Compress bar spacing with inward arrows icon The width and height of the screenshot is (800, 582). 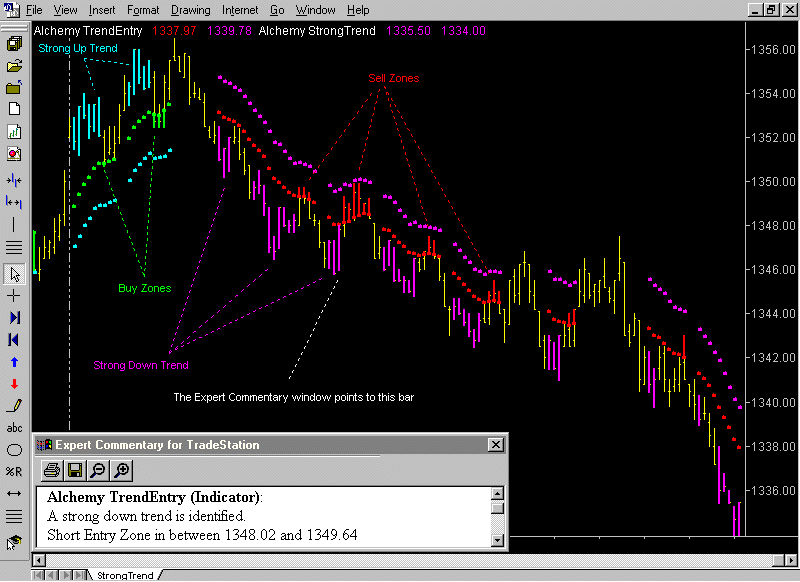tap(14, 181)
